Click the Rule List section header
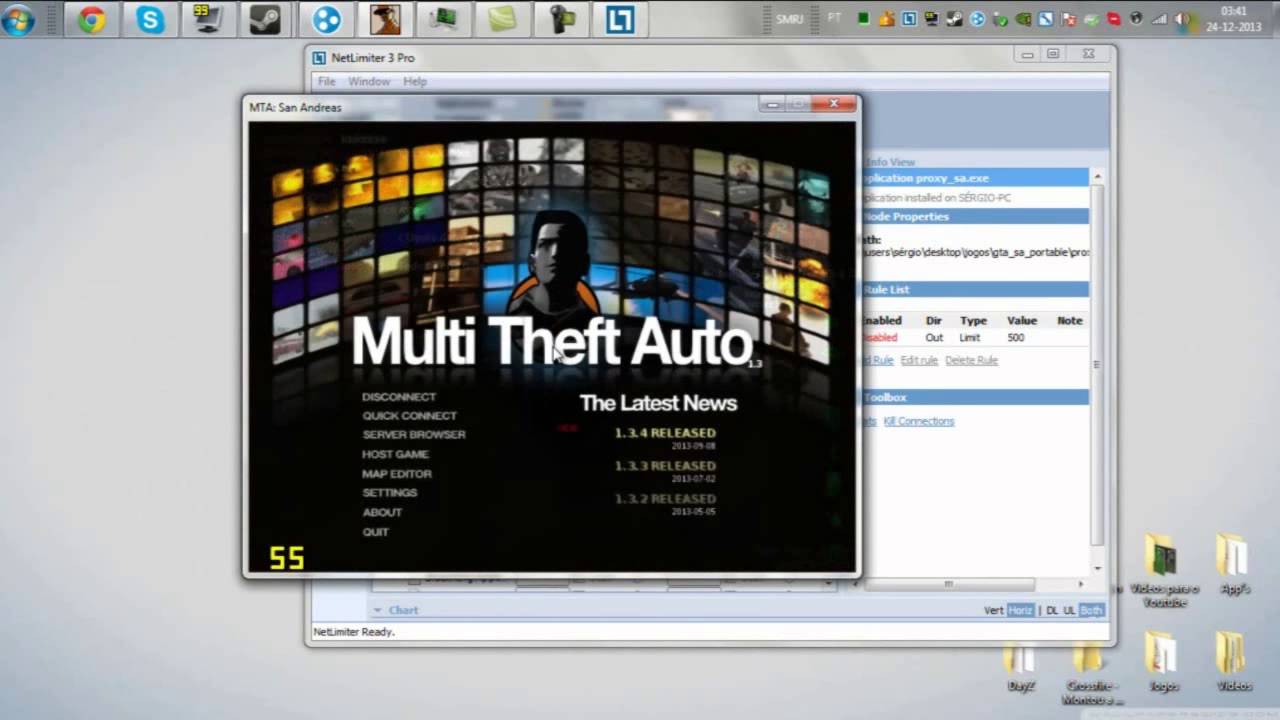Viewport: 1280px width, 720px height. [975, 289]
